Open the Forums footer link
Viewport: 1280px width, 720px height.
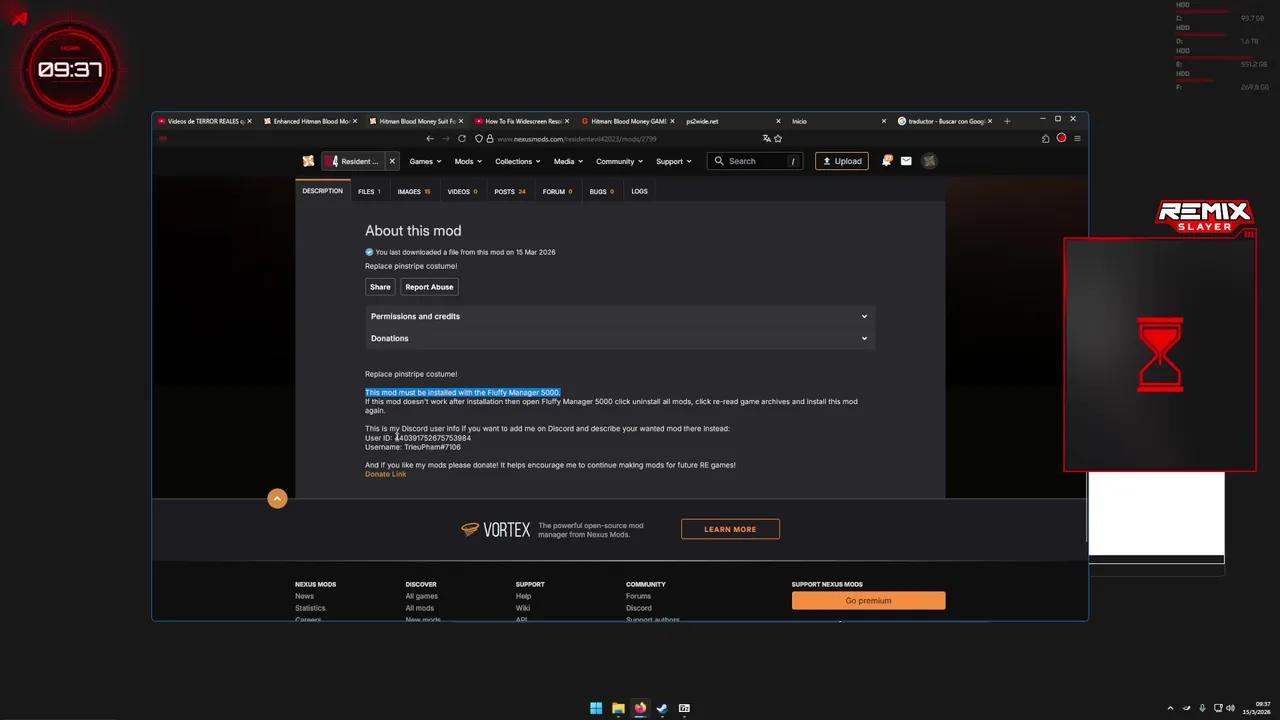coord(638,596)
